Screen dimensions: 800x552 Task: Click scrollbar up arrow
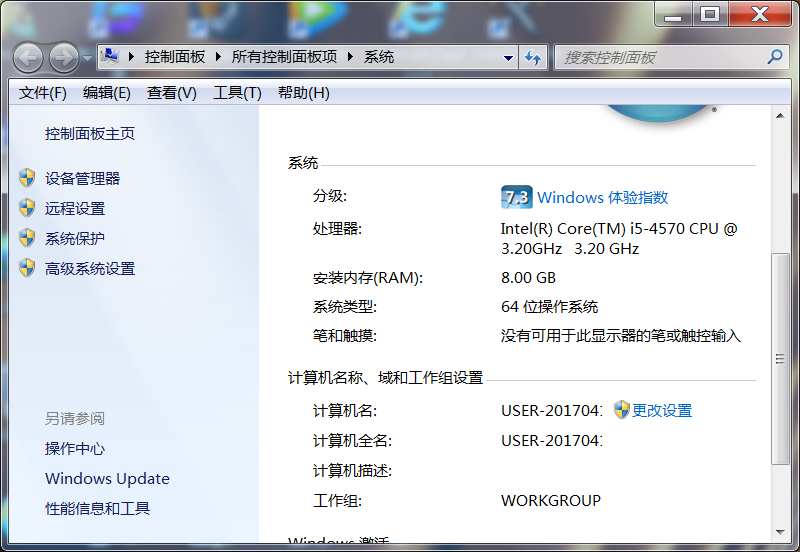pos(780,116)
